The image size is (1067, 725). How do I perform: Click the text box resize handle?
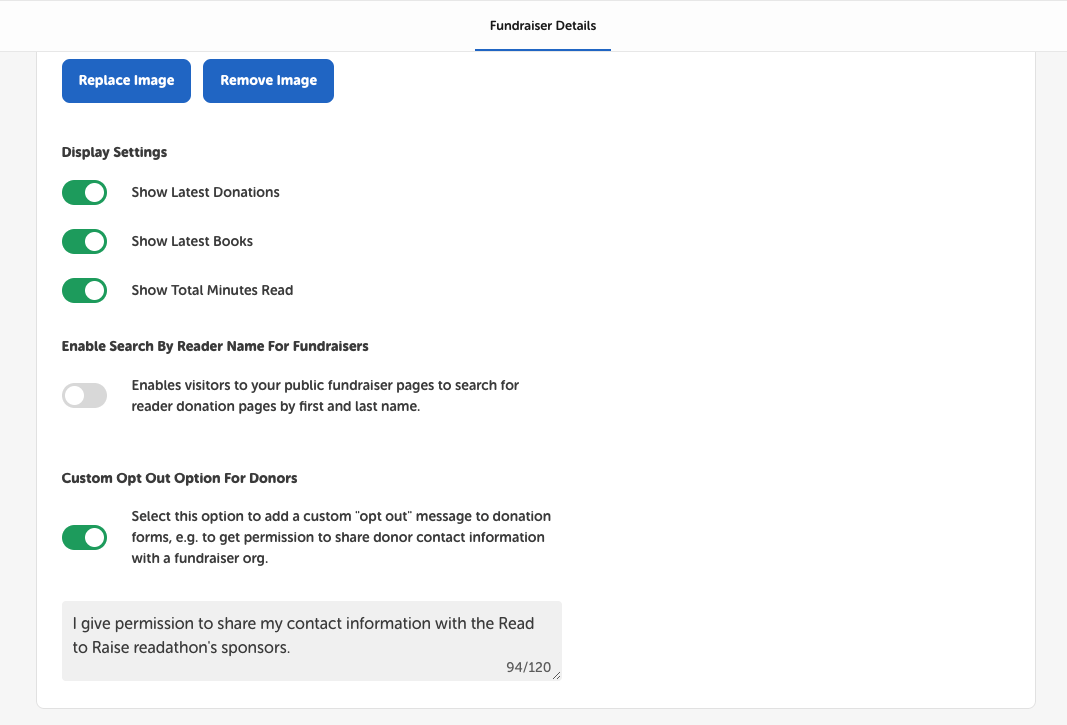coord(557,677)
